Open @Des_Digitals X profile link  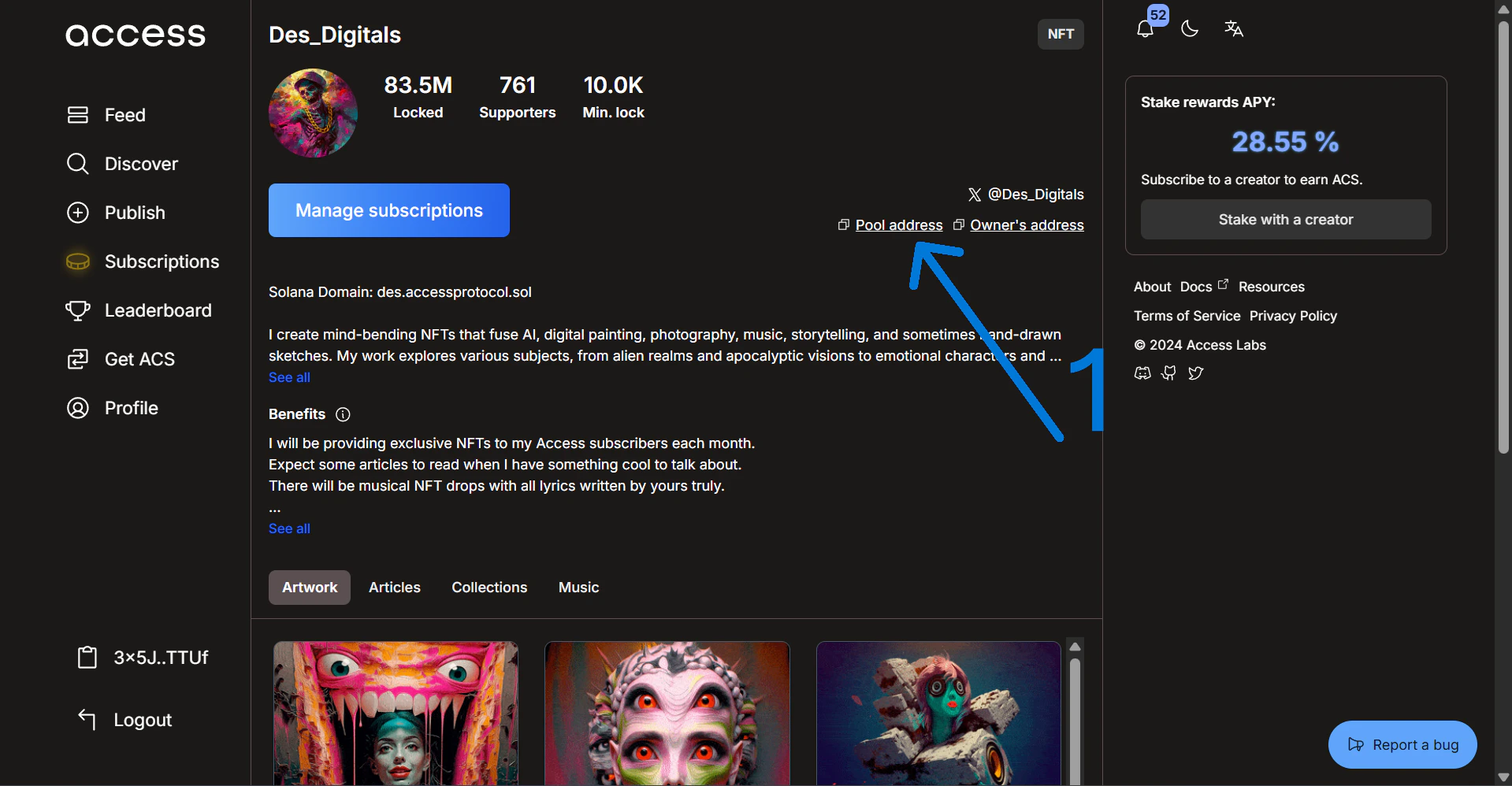pyautogui.click(x=1036, y=195)
